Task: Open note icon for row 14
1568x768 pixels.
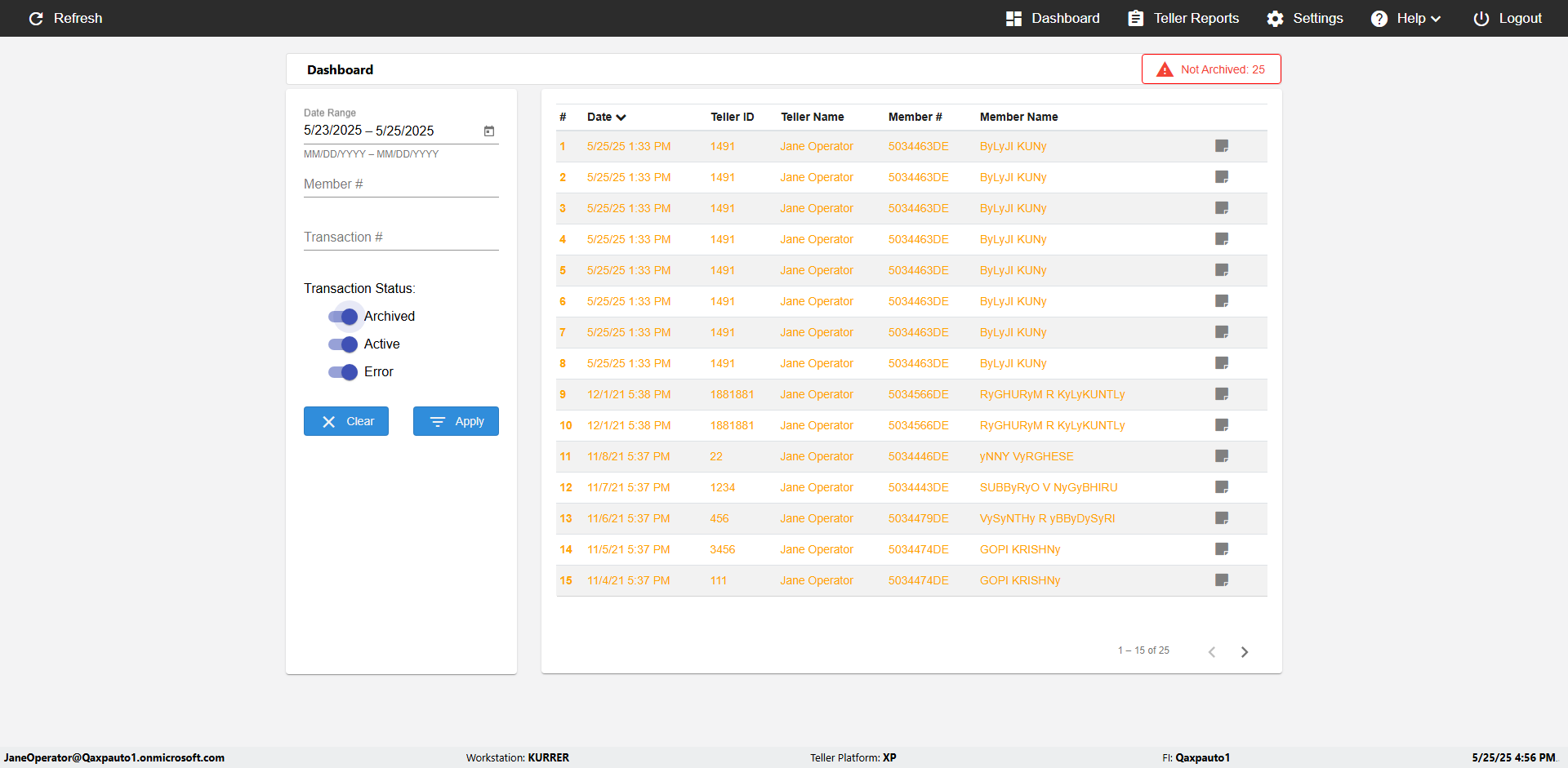Action: (1222, 549)
